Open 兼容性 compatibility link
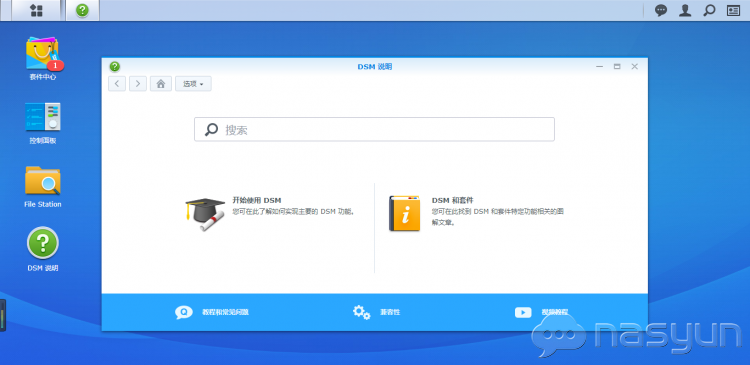 (x=390, y=312)
